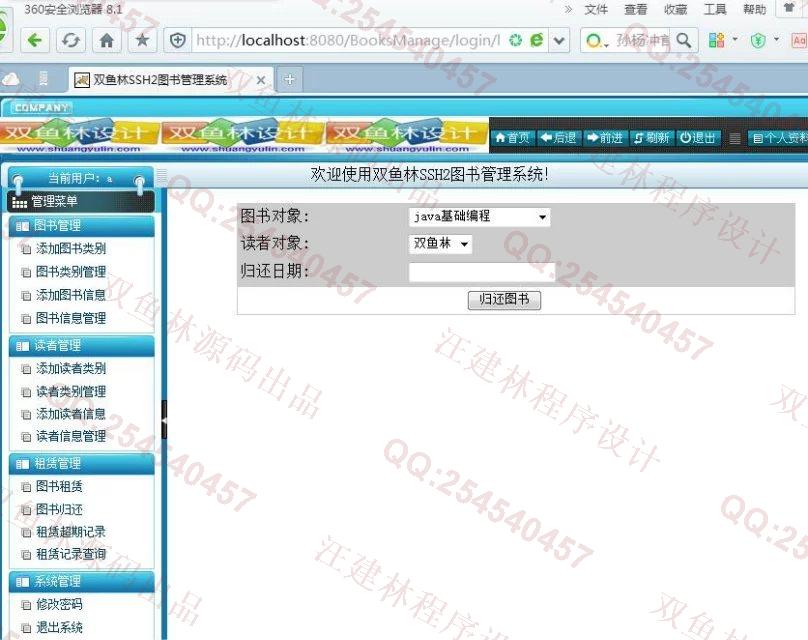Collapse the 租赁管理 section header
Image resolution: width=808 pixels, height=640 pixels.
tap(82, 464)
